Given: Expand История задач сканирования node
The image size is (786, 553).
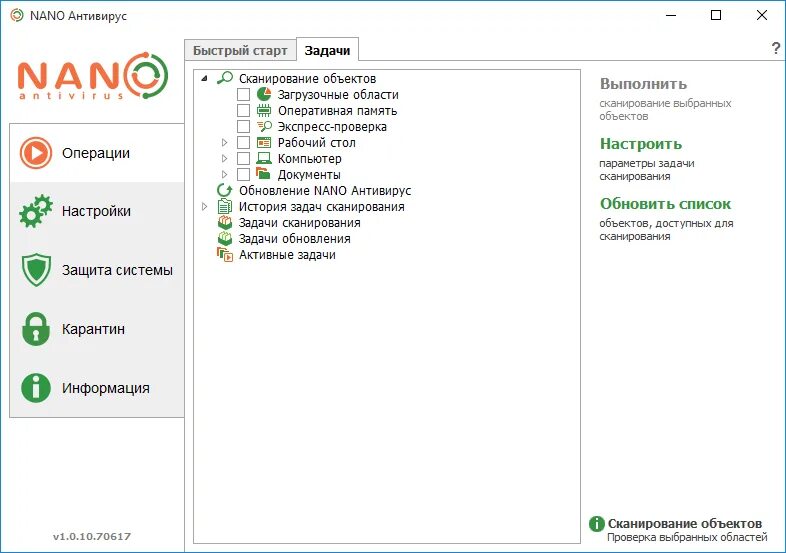Looking at the screenshot, I should (x=205, y=207).
